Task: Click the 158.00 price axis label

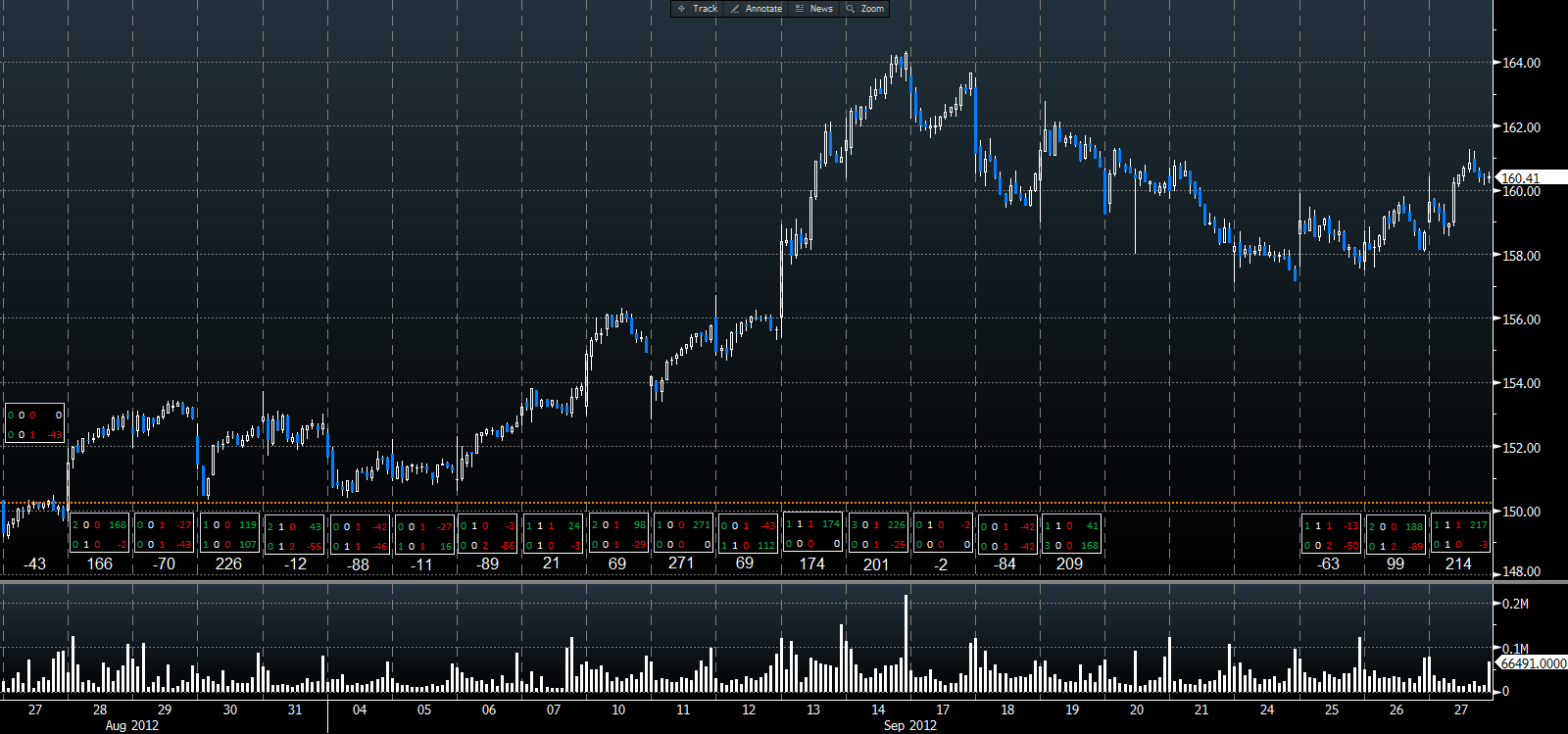Action: pos(1521,256)
